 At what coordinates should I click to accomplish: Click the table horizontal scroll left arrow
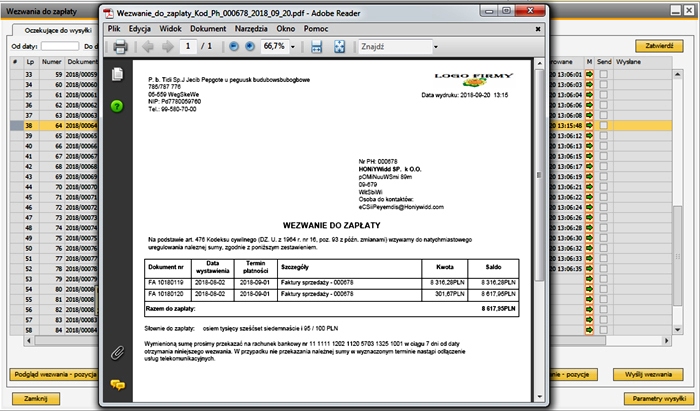pos(29,340)
